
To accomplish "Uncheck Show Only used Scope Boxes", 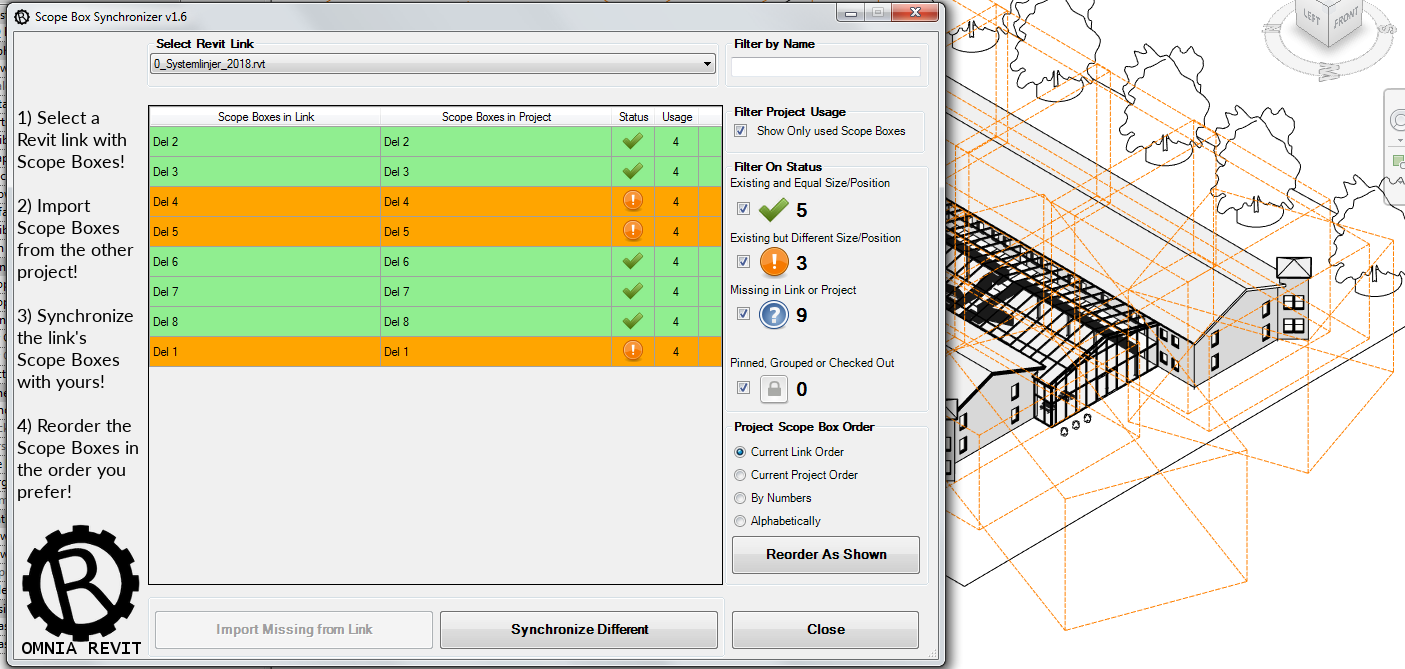I will [741, 130].
